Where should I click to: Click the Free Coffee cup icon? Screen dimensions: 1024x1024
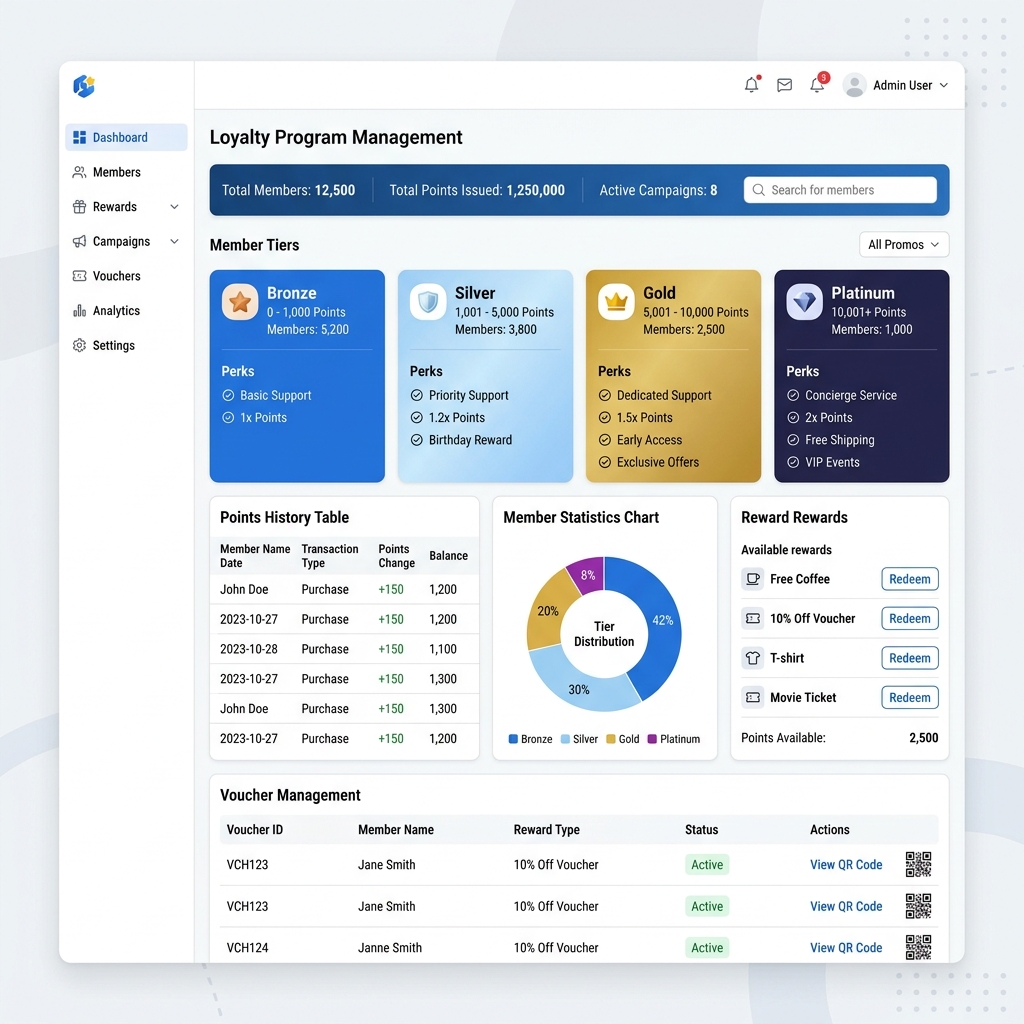752,579
